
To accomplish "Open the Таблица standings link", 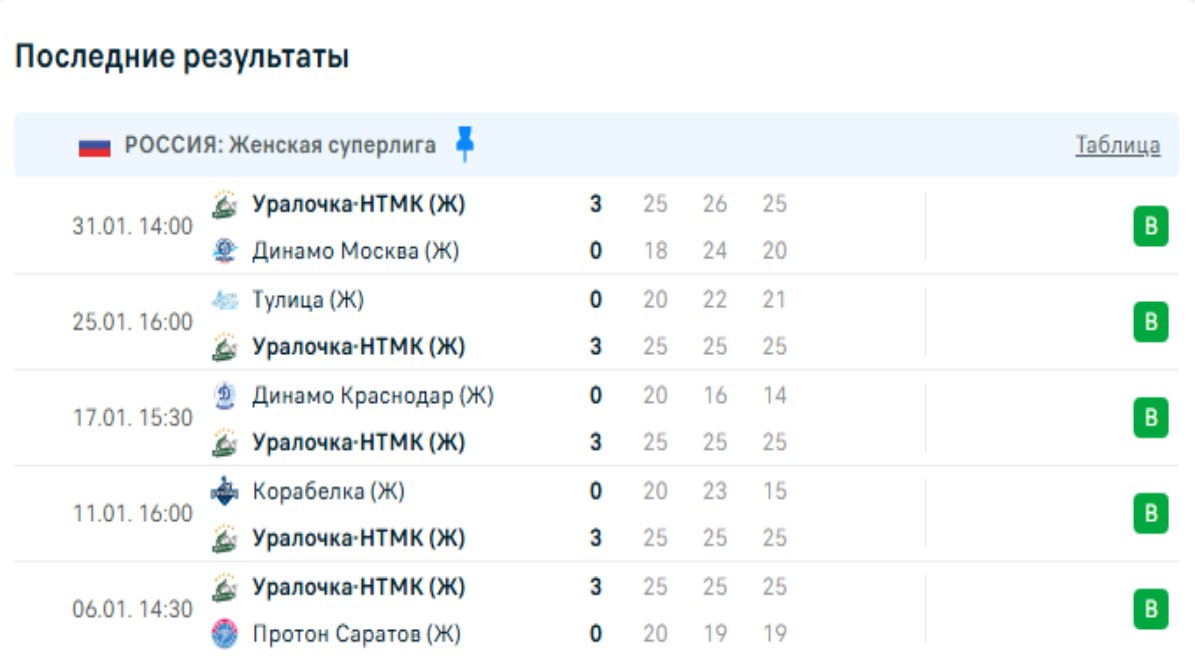I will point(1118,146).
